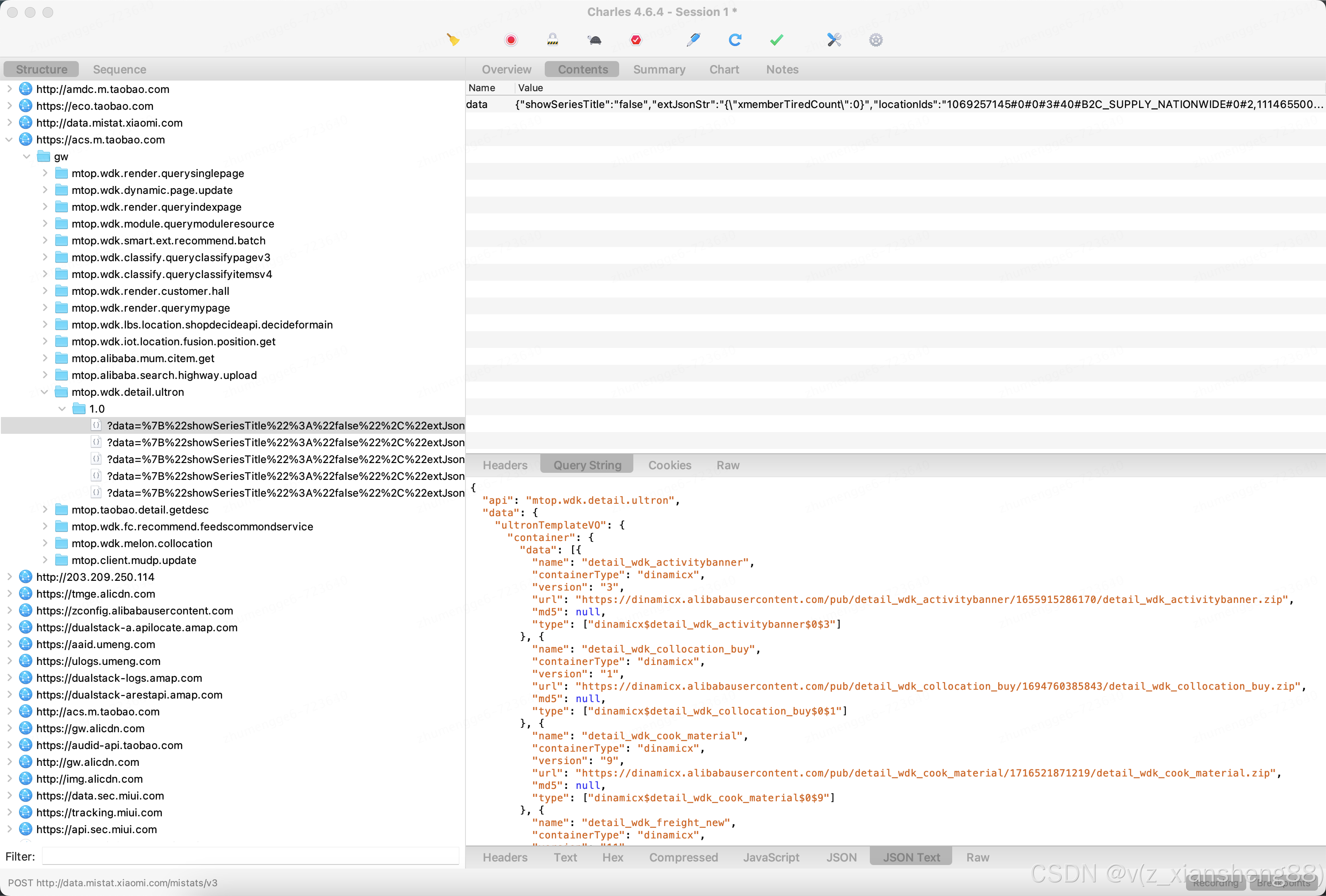Image resolution: width=1326 pixels, height=896 pixels.
Task: Click the breakpoints red hexagon icon
Action: coord(636,39)
